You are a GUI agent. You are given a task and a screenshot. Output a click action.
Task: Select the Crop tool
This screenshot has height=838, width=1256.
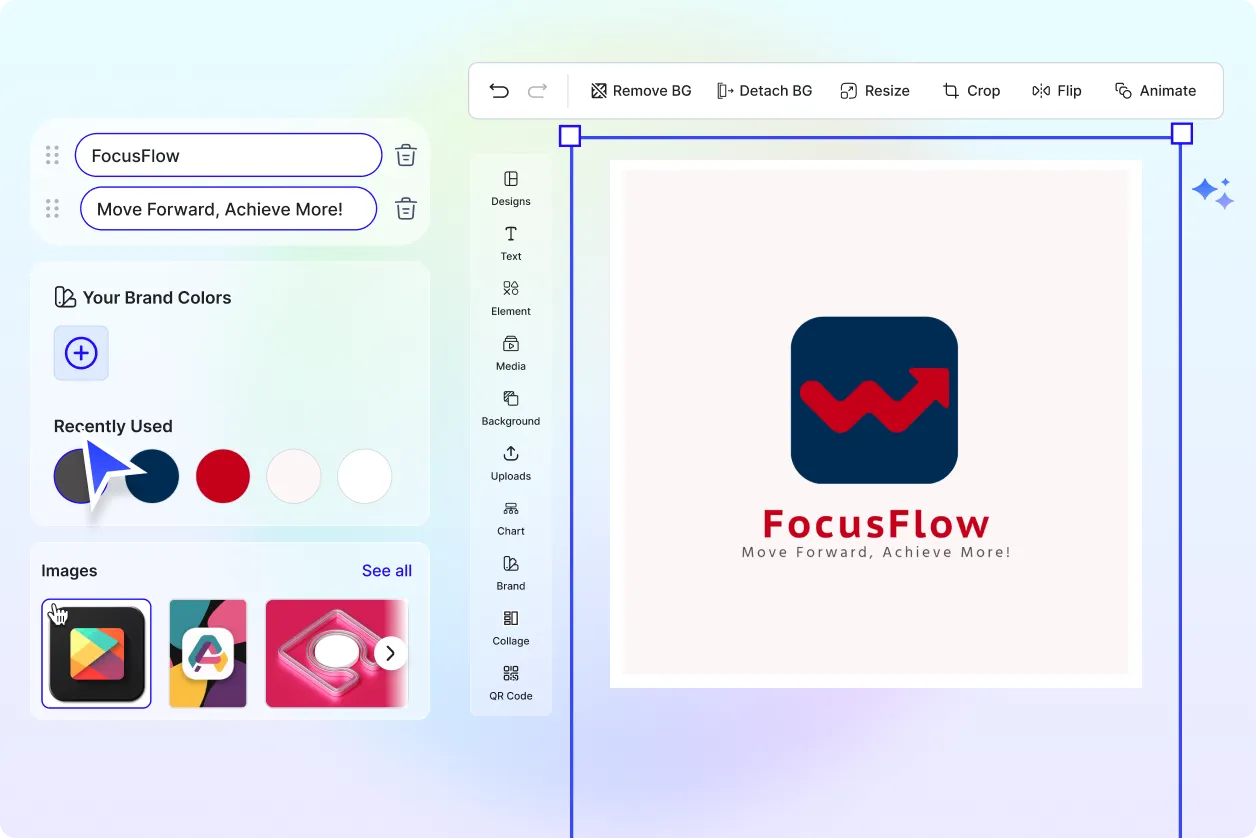click(971, 91)
